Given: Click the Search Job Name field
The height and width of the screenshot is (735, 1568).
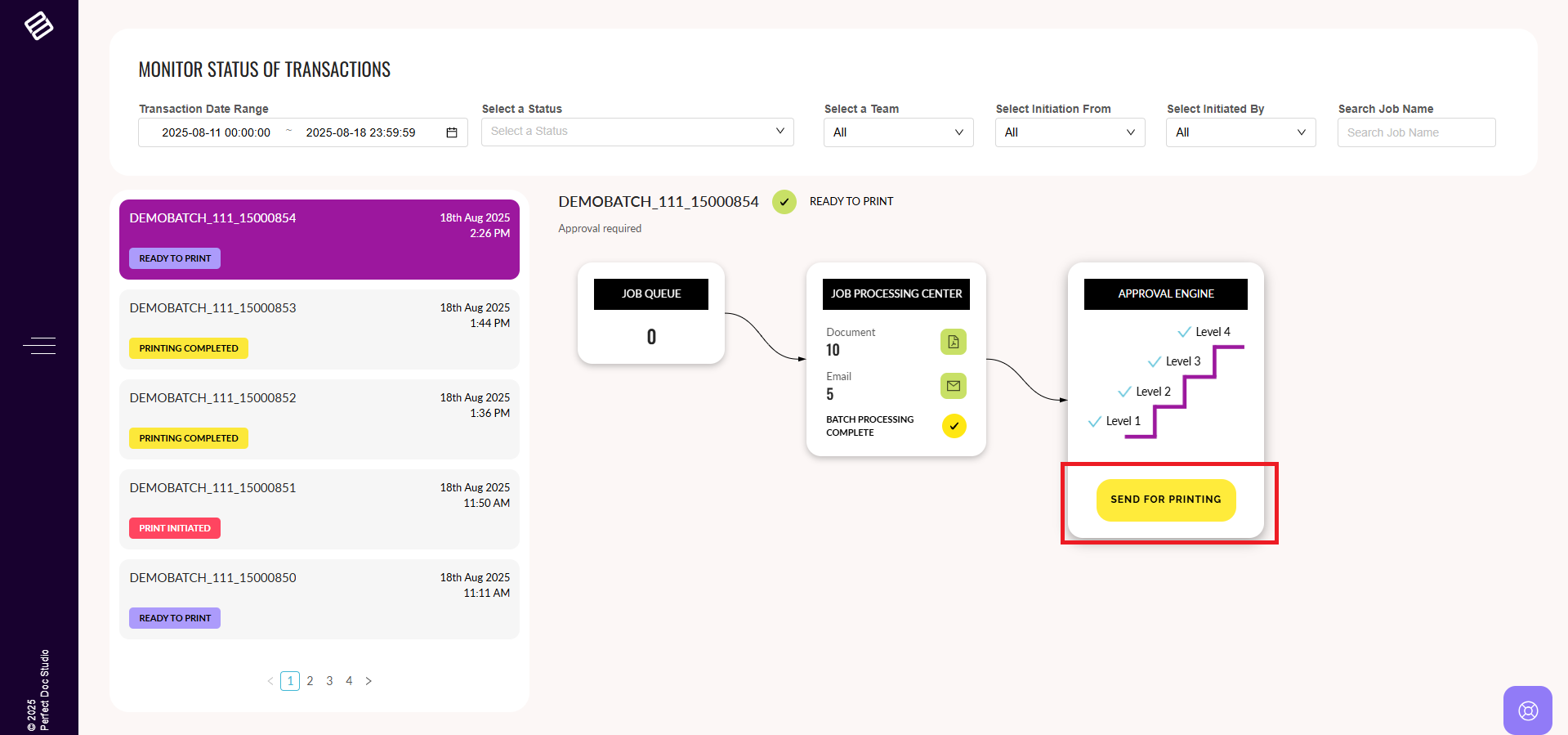Looking at the screenshot, I should coord(1416,132).
